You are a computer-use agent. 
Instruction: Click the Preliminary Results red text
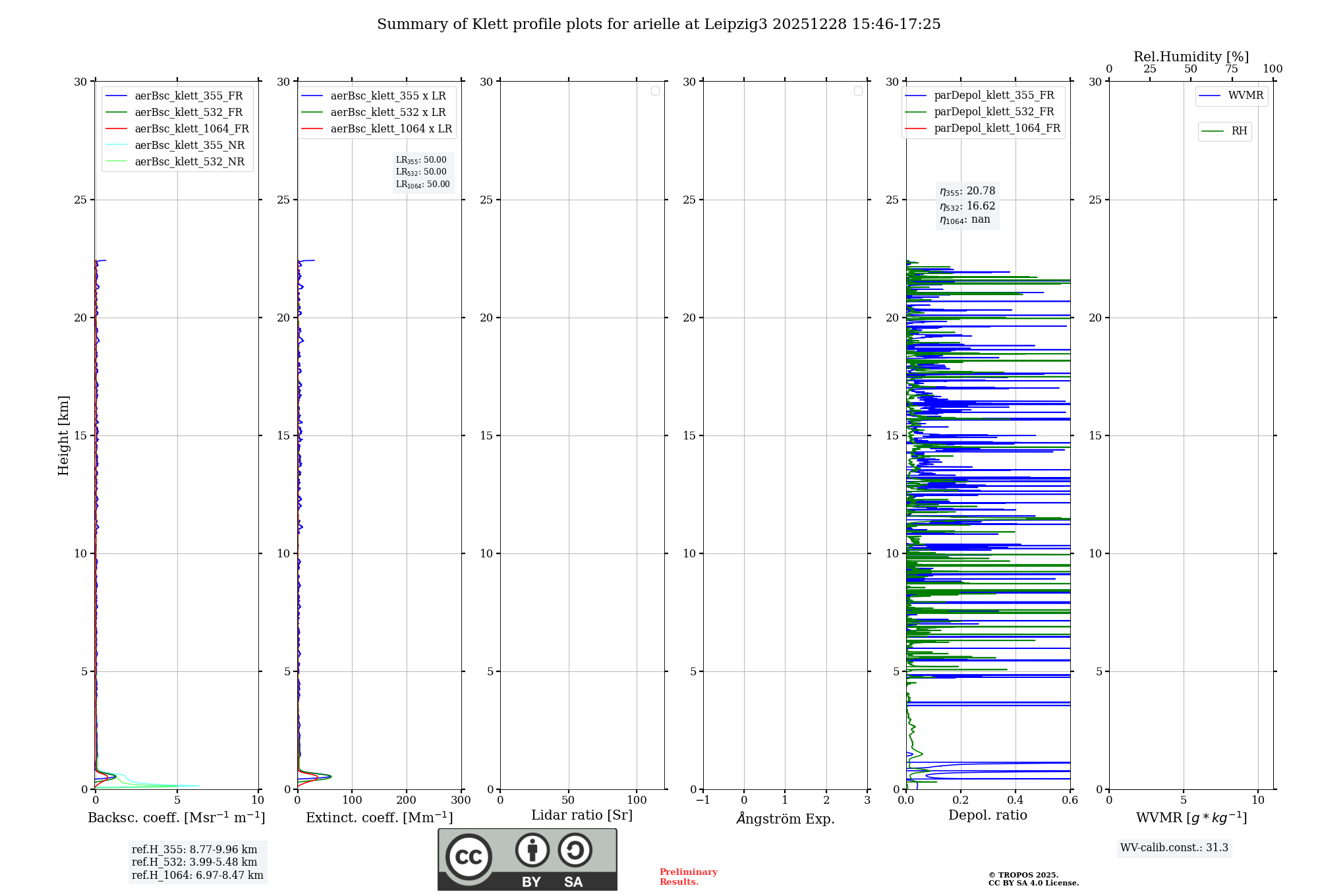688,876
